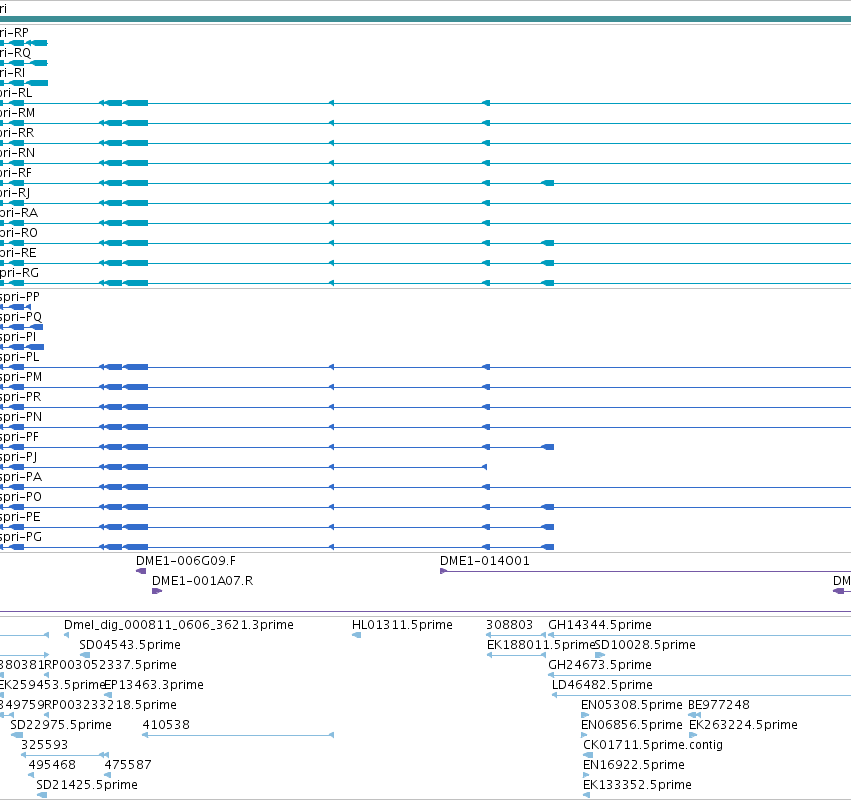Viewport: 851px width, 800px height.
Task: Select the DME1-001A07.R feature label
Action: (x=202, y=581)
